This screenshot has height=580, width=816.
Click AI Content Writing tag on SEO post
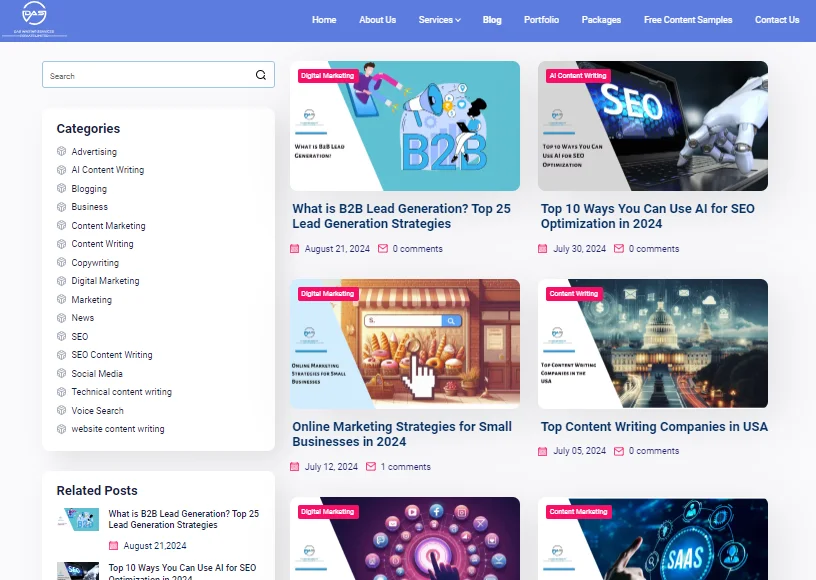[578, 75]
